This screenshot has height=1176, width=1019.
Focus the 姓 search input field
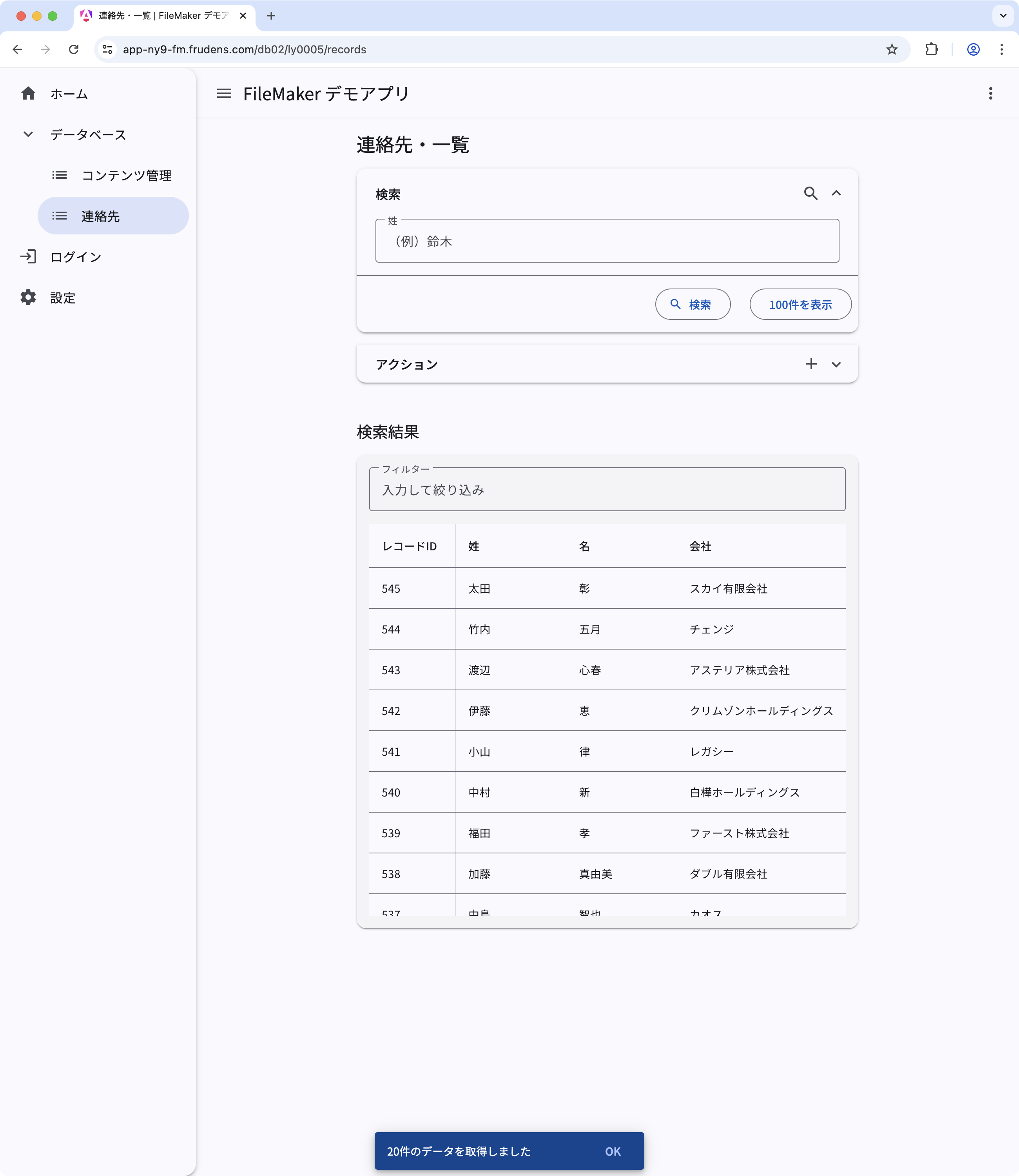(607, 241)
